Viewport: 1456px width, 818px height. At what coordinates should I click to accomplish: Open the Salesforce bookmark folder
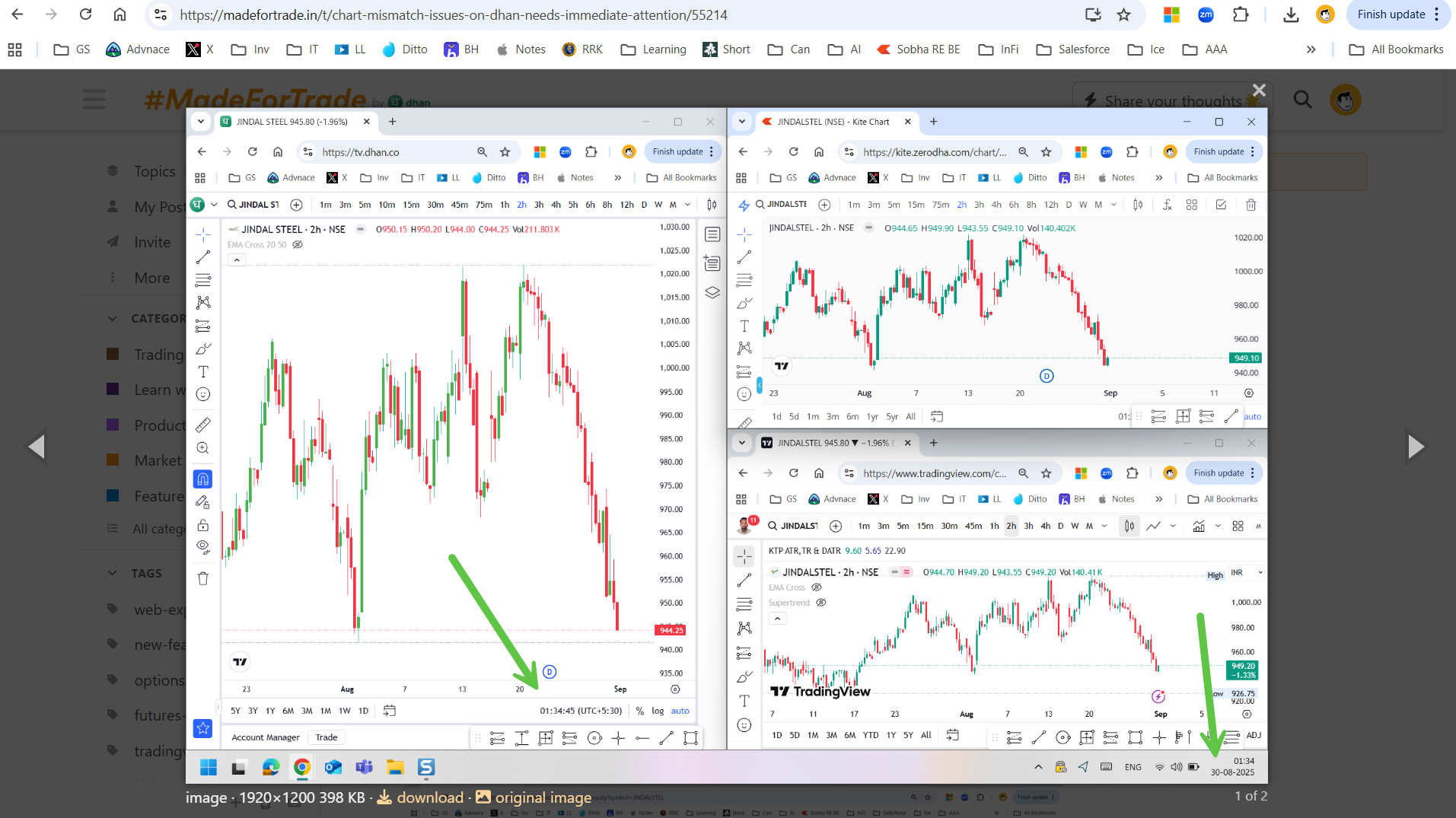point(1073,49)
